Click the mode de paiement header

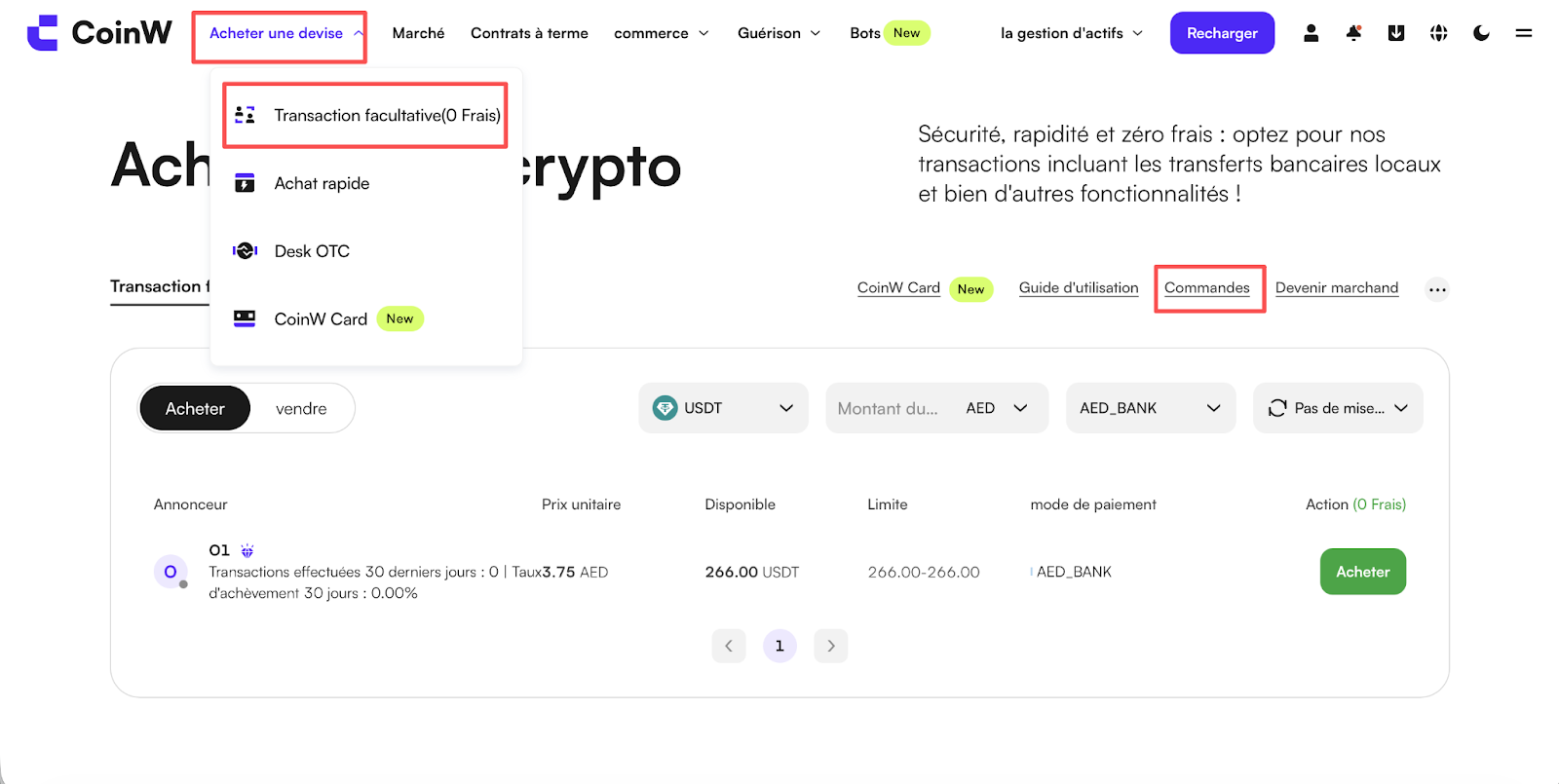pos(1093,504)
